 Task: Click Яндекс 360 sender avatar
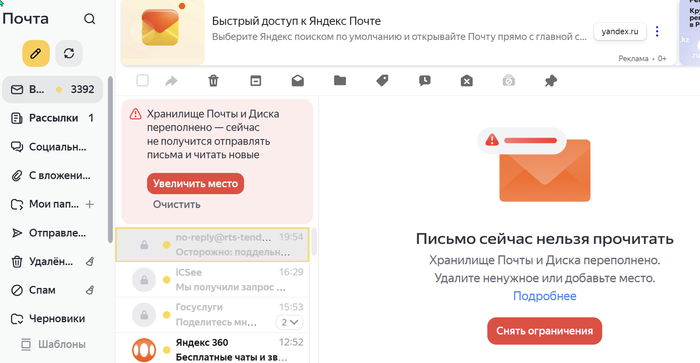pos(144,350)
